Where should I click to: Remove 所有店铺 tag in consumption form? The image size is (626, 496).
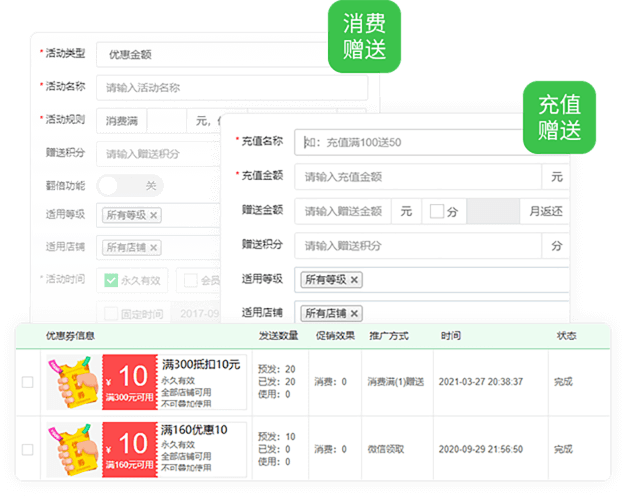pos(153,248)
